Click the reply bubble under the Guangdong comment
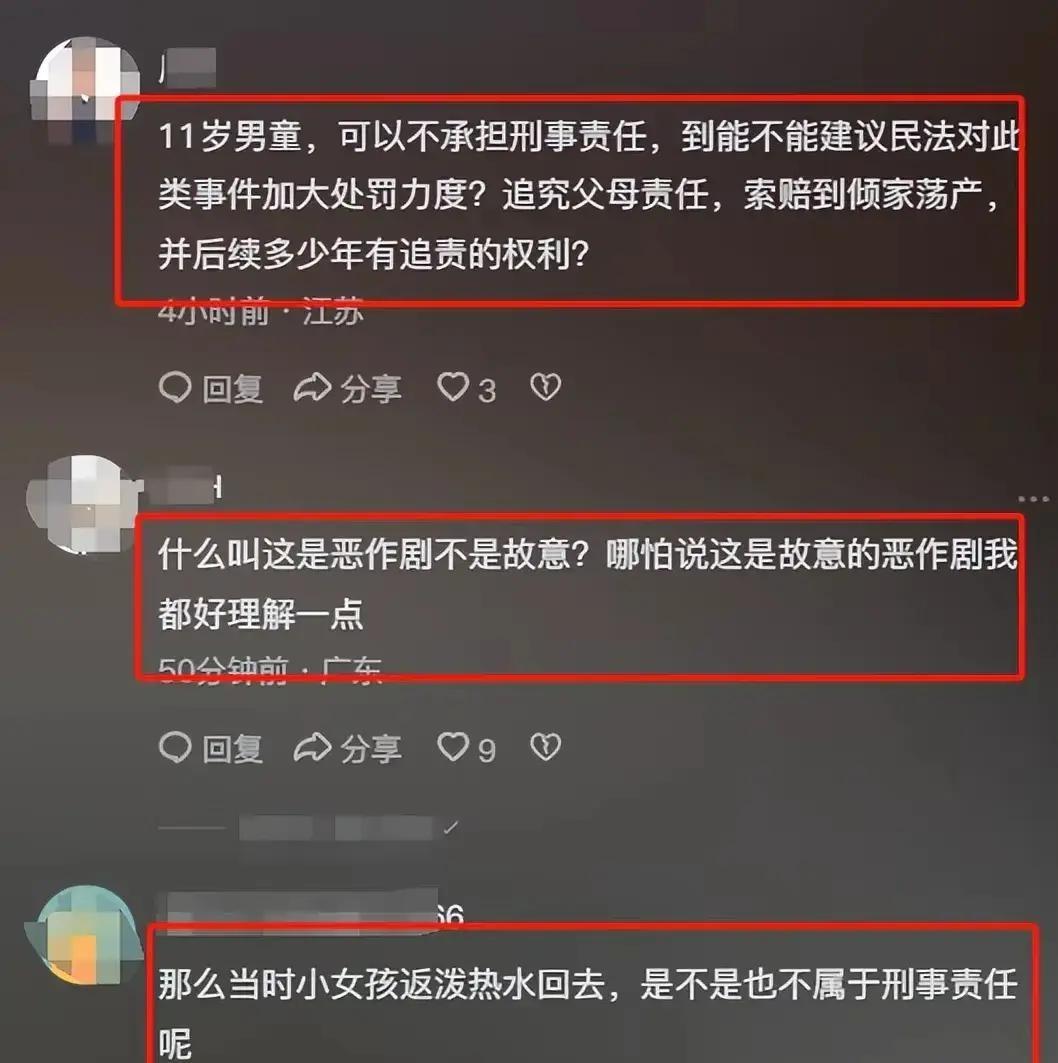Image resolution: width=1058 pixels, height=1063 pixels. (175, 747)
